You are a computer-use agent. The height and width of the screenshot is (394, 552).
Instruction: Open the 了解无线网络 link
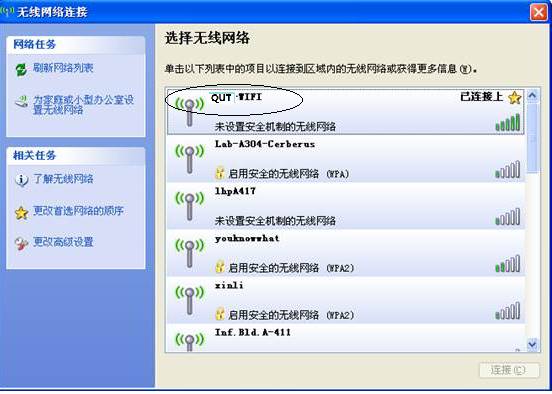pos(63,179)
